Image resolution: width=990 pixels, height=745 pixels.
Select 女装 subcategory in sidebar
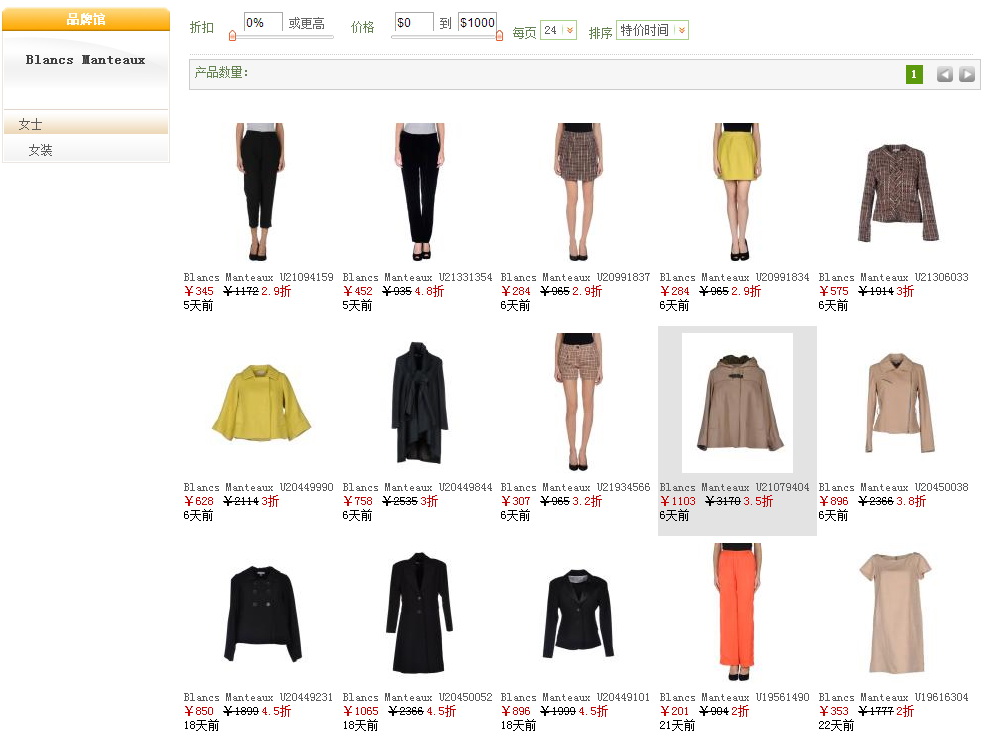[86, 150]
